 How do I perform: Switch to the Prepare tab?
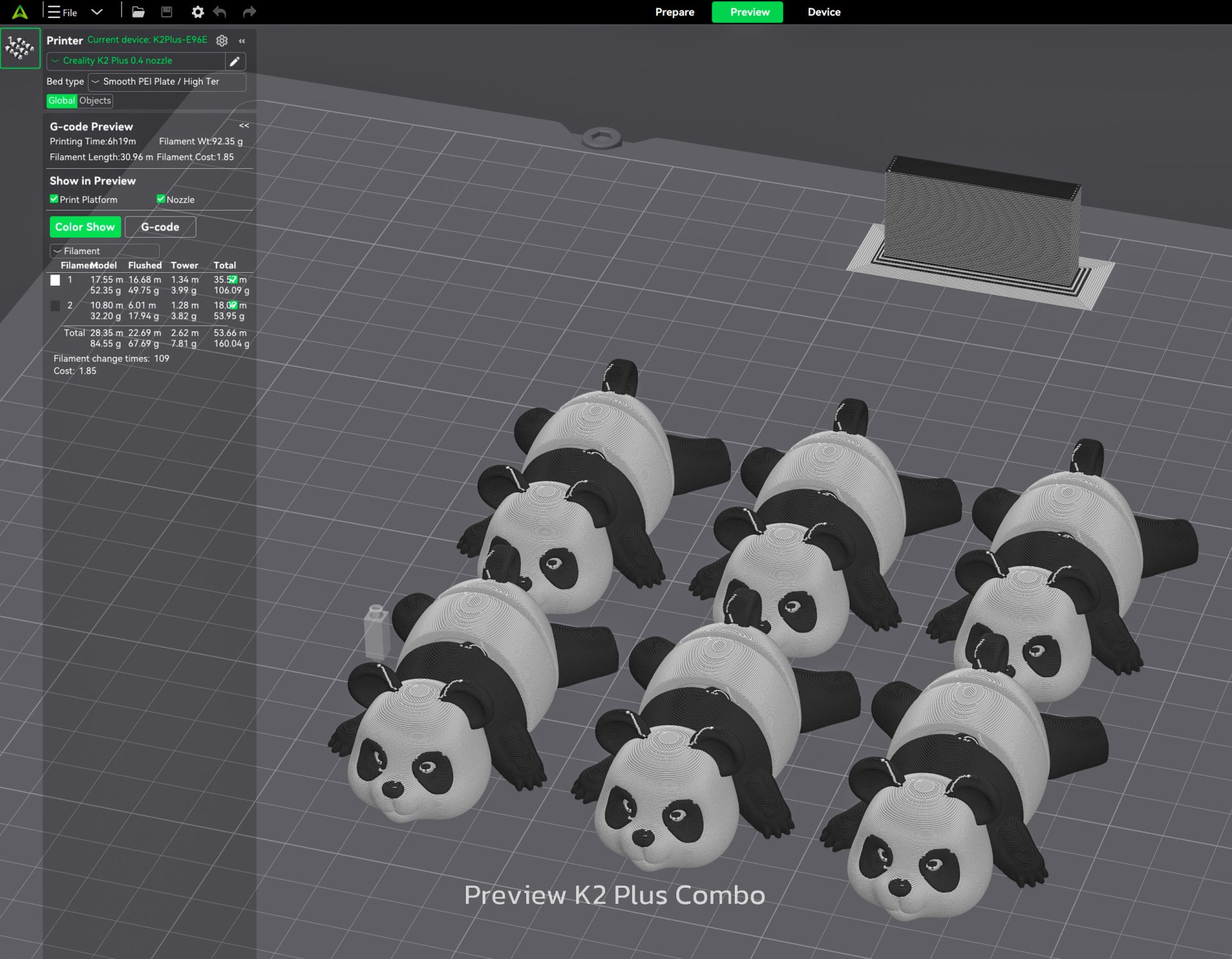click(x=674, y=12)
